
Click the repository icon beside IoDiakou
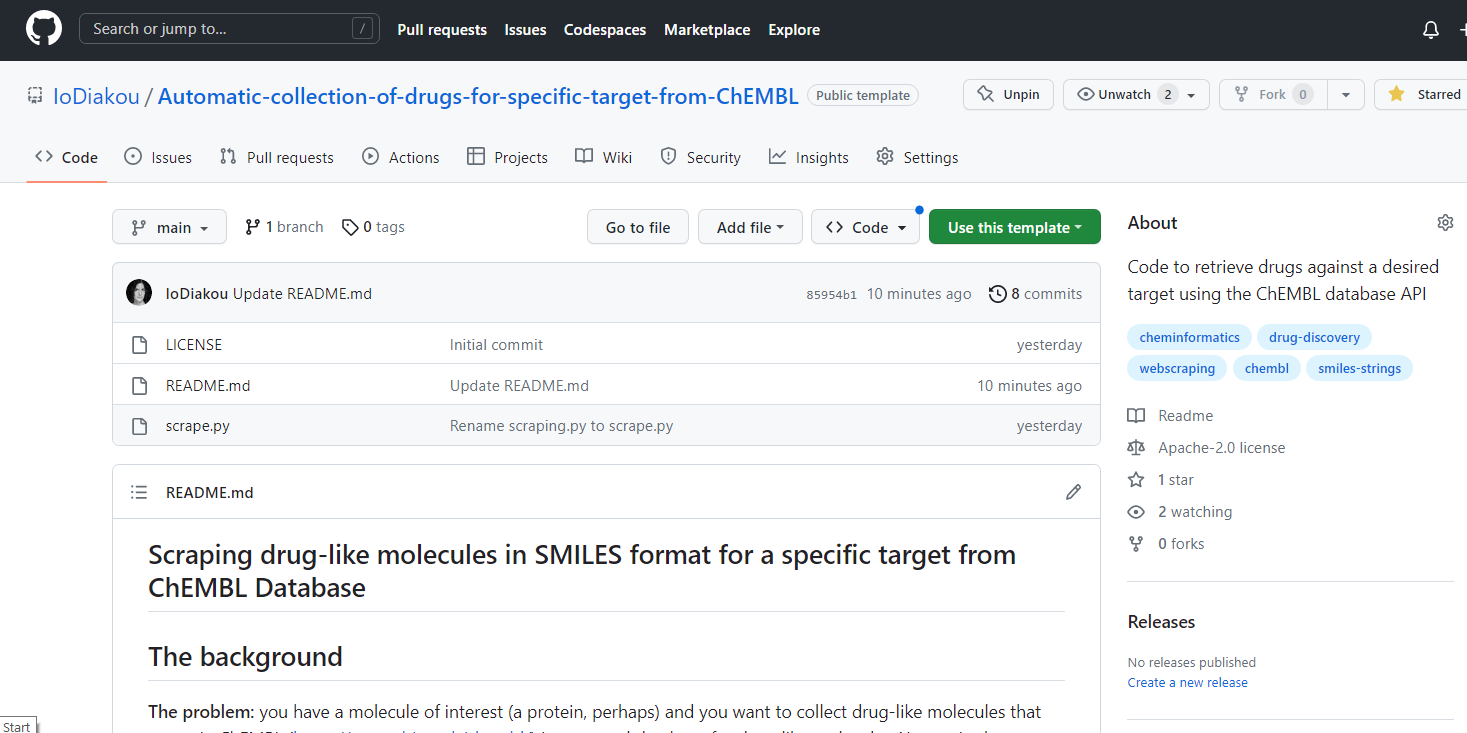36,96
